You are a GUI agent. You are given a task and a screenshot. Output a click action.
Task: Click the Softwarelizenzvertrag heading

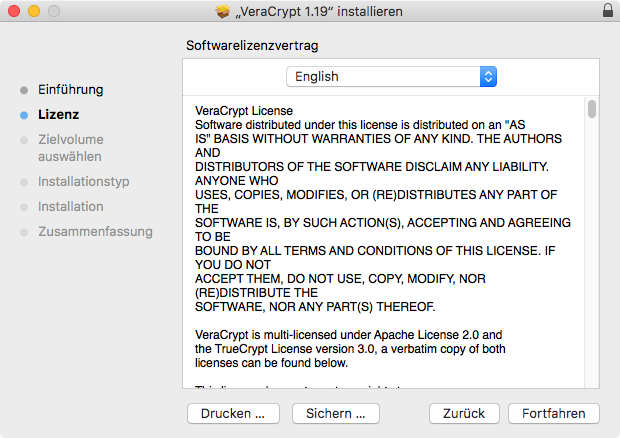coord(252,46)
